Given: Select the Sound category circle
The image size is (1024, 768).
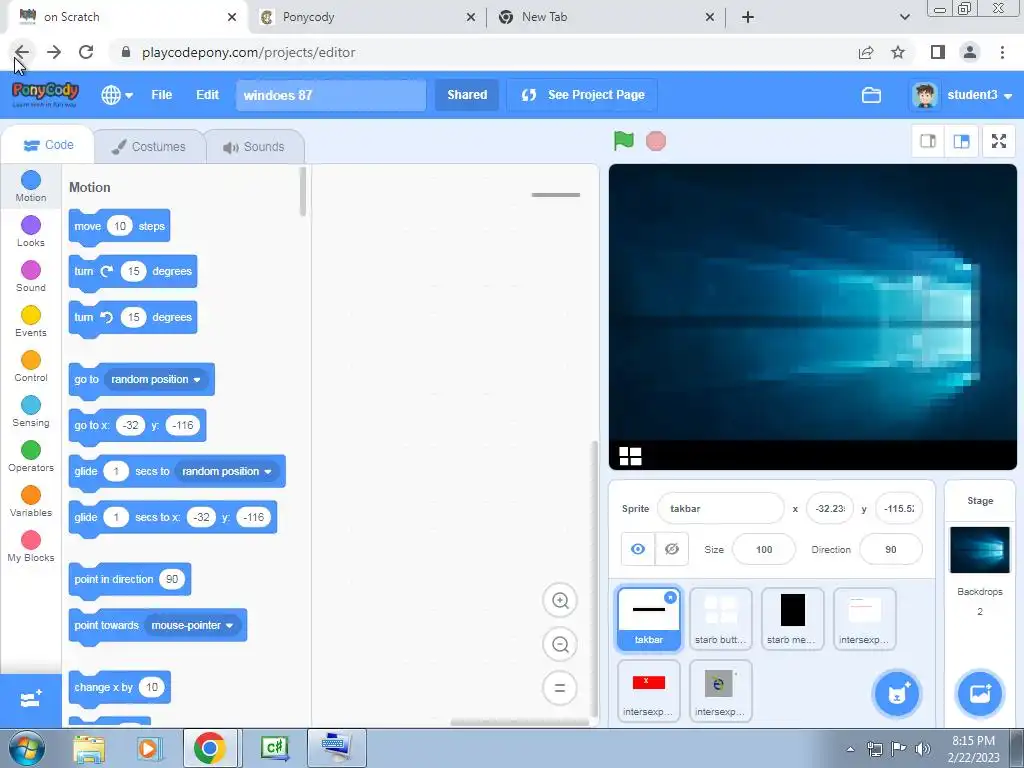Looking at the screenshot, I should pos(31,270).
